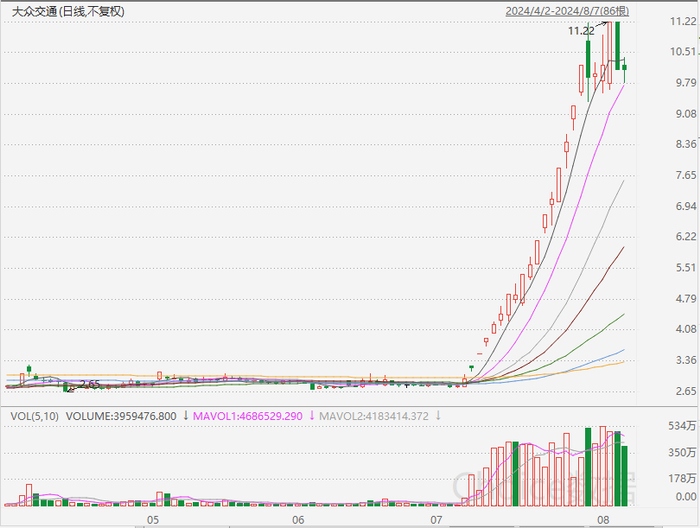
Task: Click the VOLUME:3959476.800 readout
Action: tap(121, 416)
